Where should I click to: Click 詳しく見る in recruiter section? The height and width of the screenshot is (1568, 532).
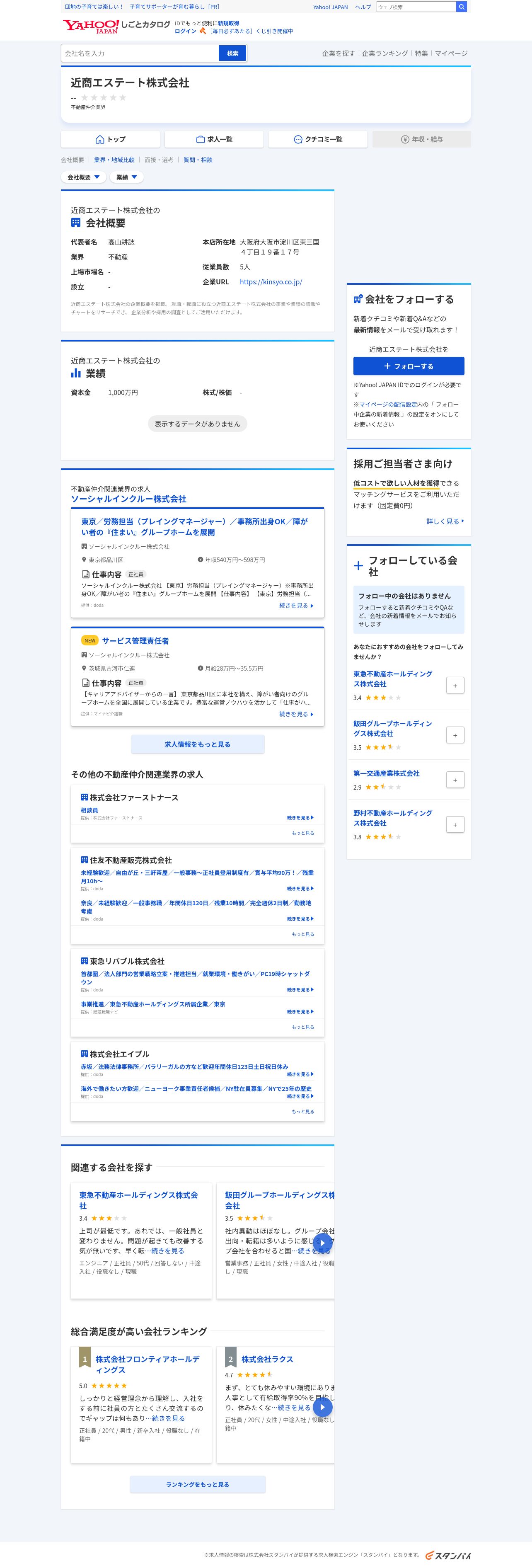445,521
